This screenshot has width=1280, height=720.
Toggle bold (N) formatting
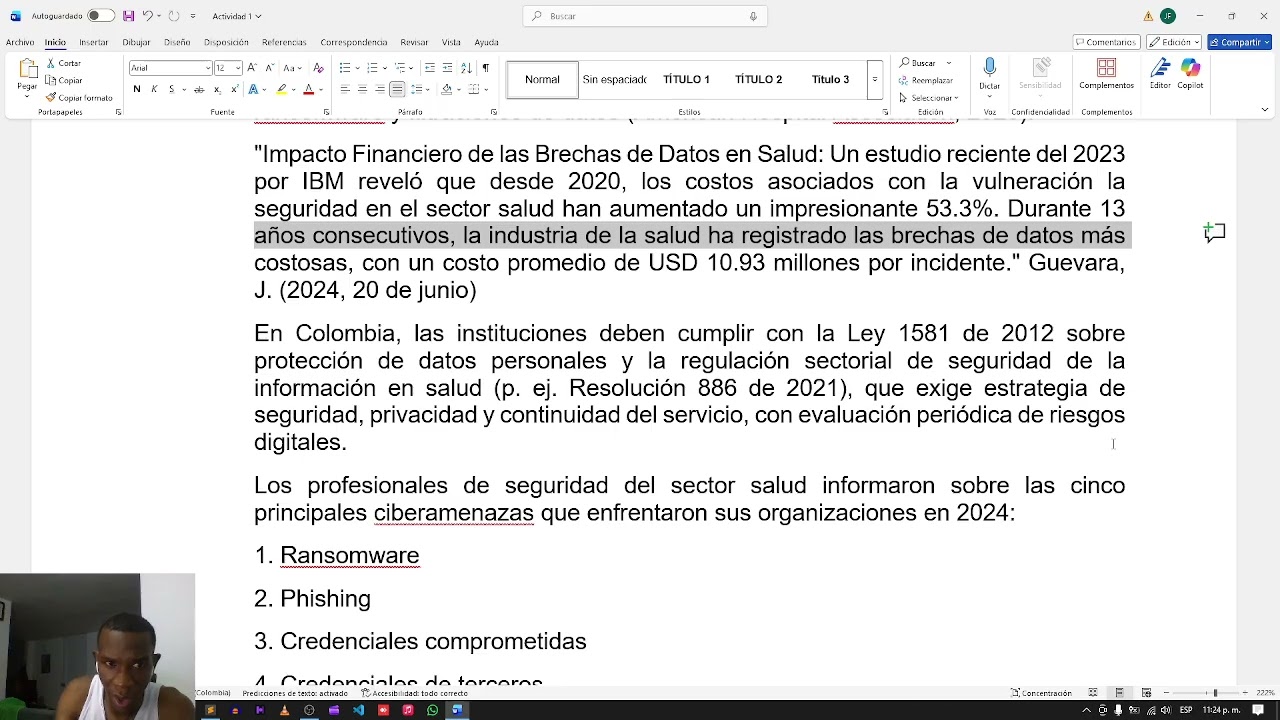pyautogui.click(x=137, y=89)
